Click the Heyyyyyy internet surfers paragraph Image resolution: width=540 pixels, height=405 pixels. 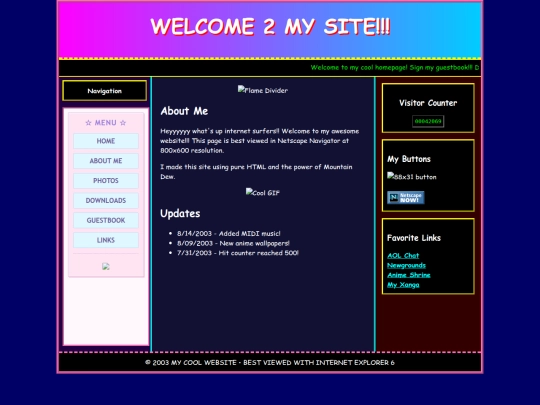[x=260, y=141]
